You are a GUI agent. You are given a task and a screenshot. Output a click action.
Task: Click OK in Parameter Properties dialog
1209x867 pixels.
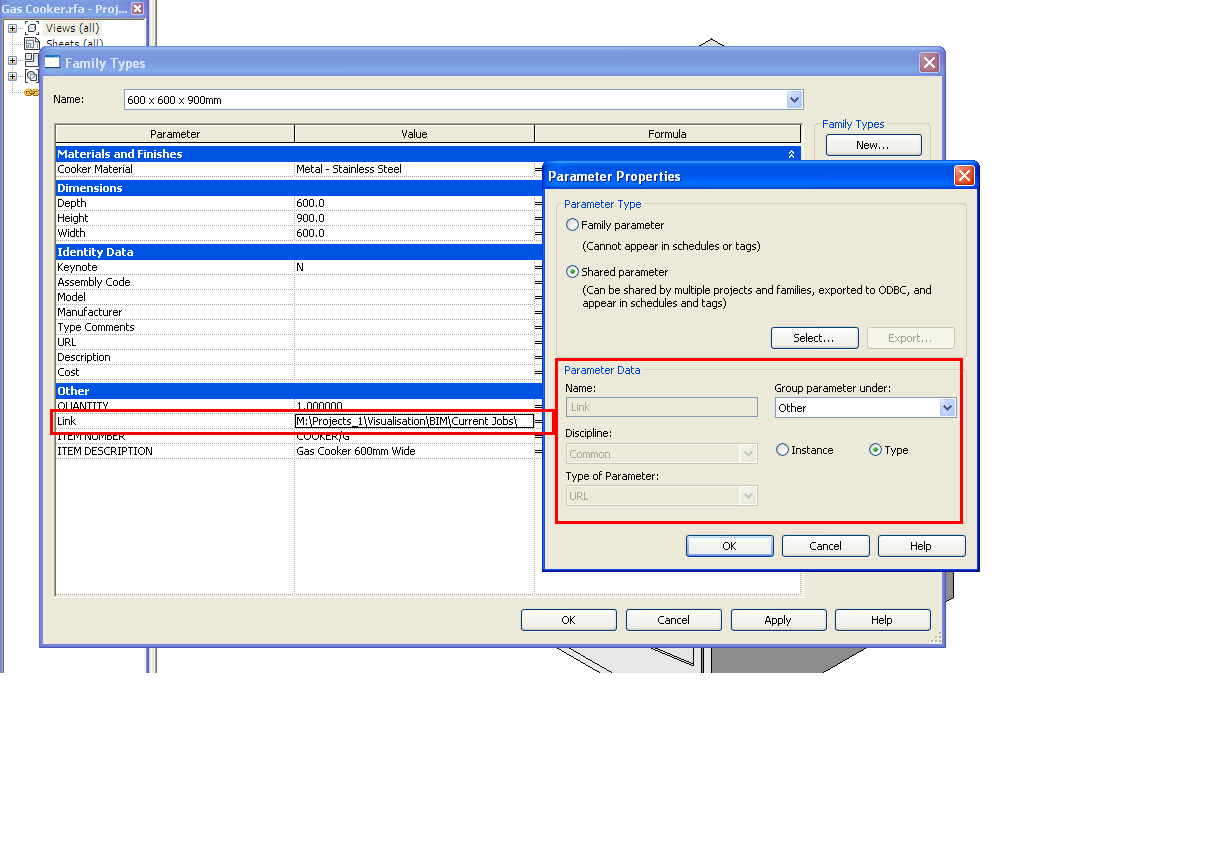[x=729, y=546]
